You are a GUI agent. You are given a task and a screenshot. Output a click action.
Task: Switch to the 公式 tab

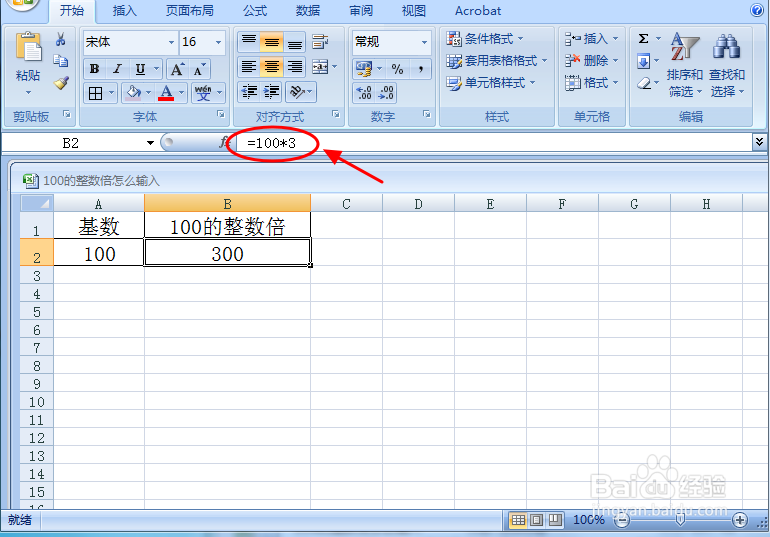pos(255,10)
